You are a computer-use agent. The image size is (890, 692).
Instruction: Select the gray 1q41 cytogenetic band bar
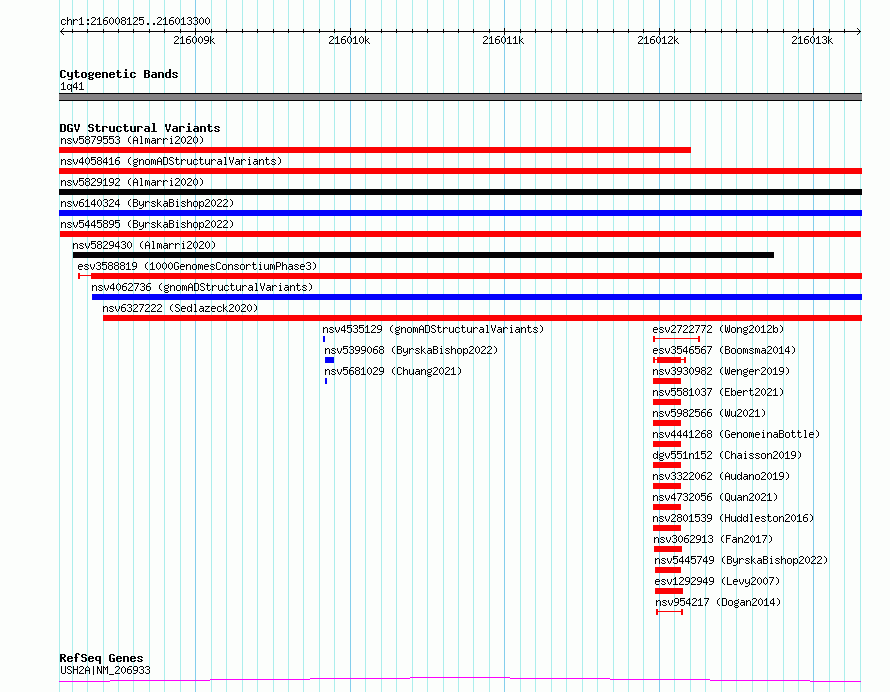coord(460,97)
